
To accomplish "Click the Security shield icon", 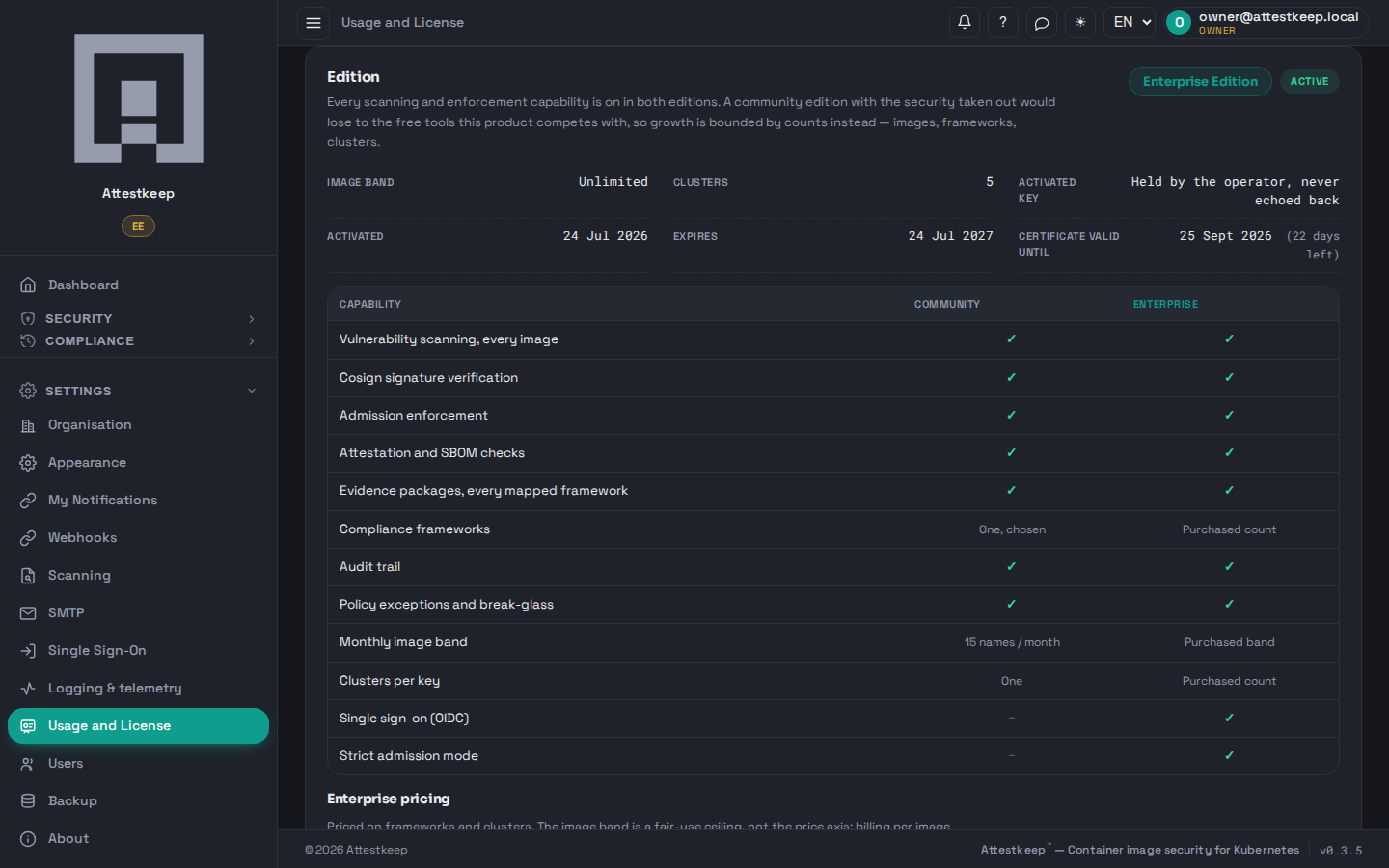I will [28, 318].
